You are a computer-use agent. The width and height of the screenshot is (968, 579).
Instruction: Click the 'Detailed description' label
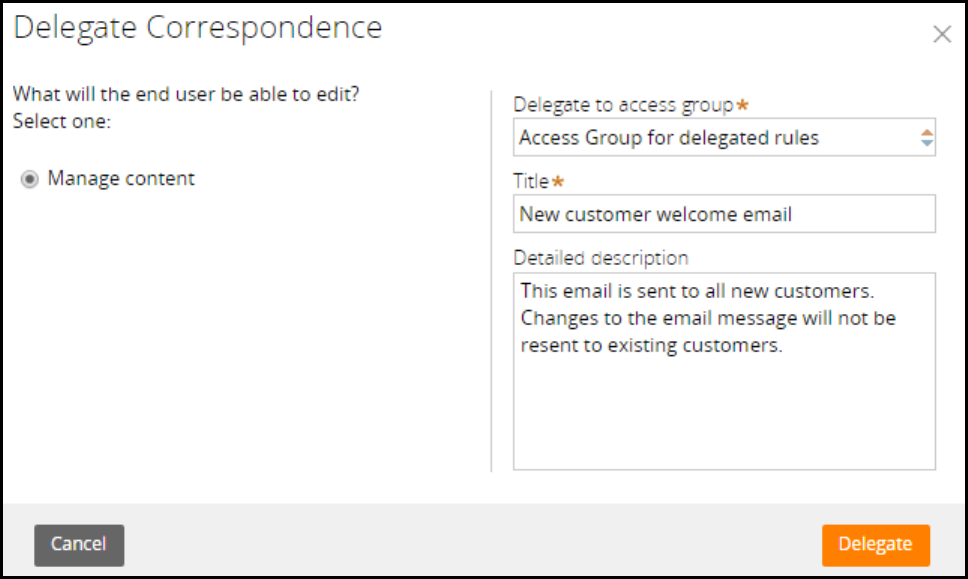(x=600, y=258)
